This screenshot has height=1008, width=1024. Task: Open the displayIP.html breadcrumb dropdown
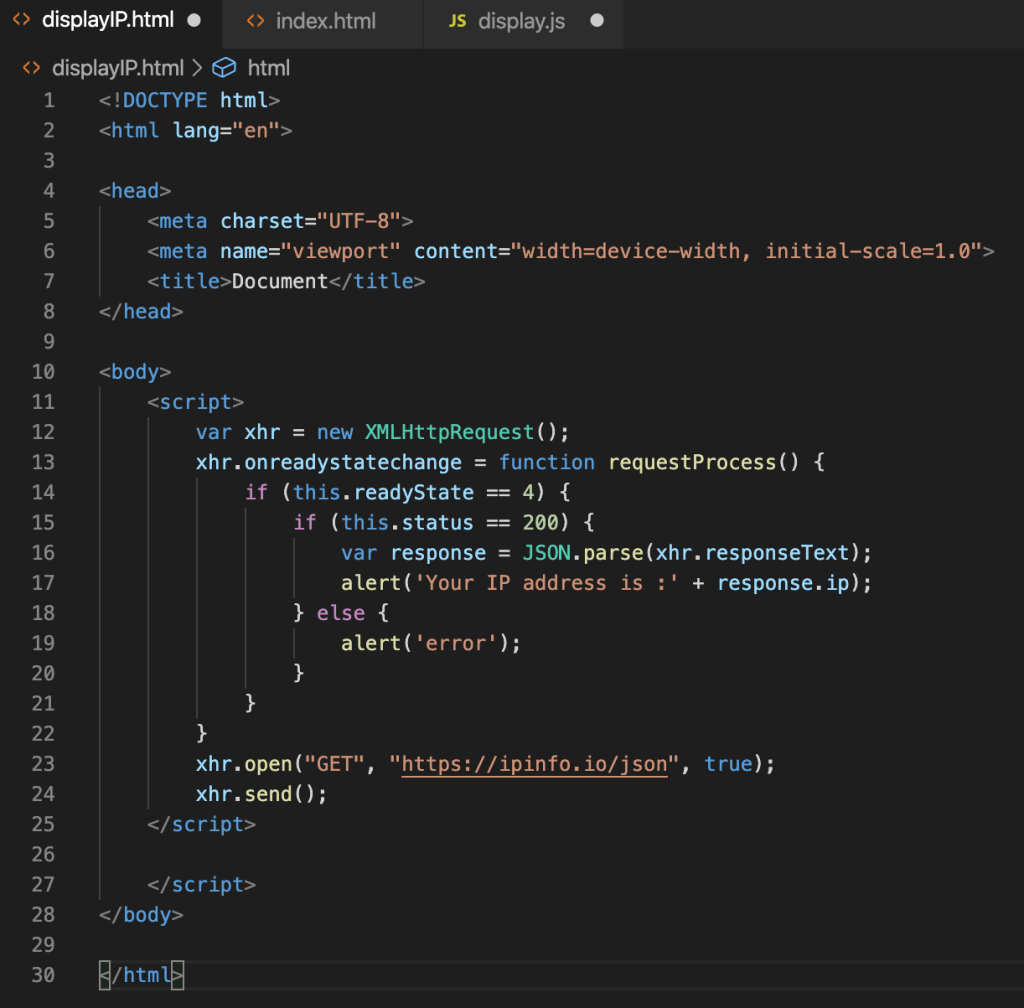point(117,68)
